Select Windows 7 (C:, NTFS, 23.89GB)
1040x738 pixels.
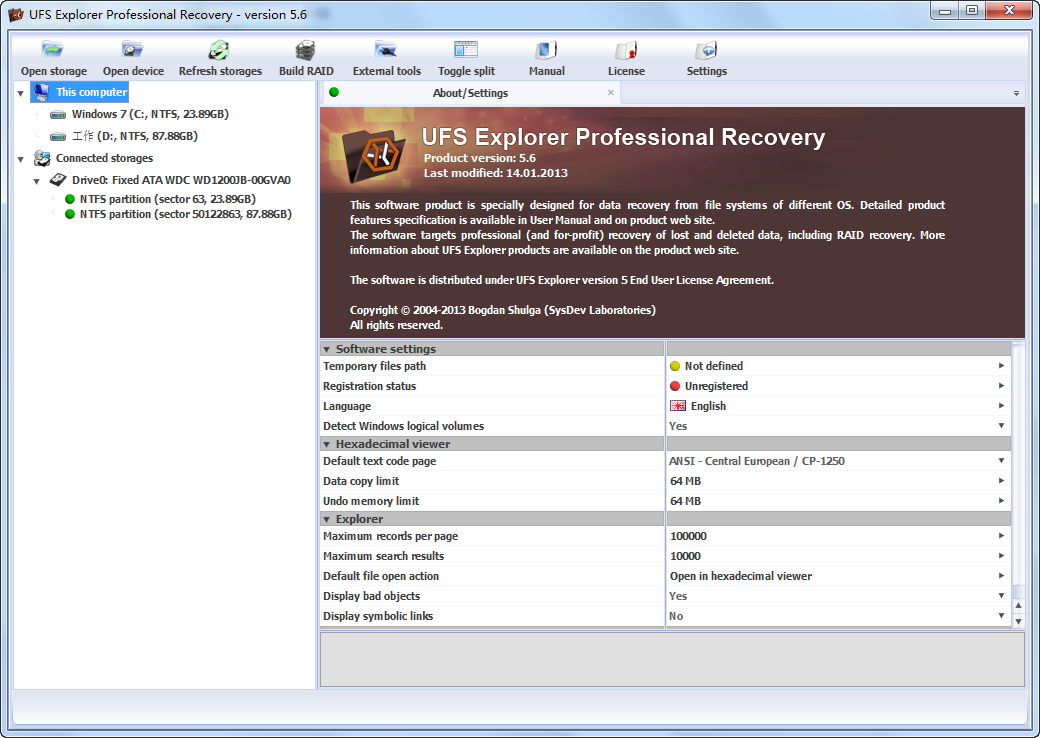(x=150, y=114)
